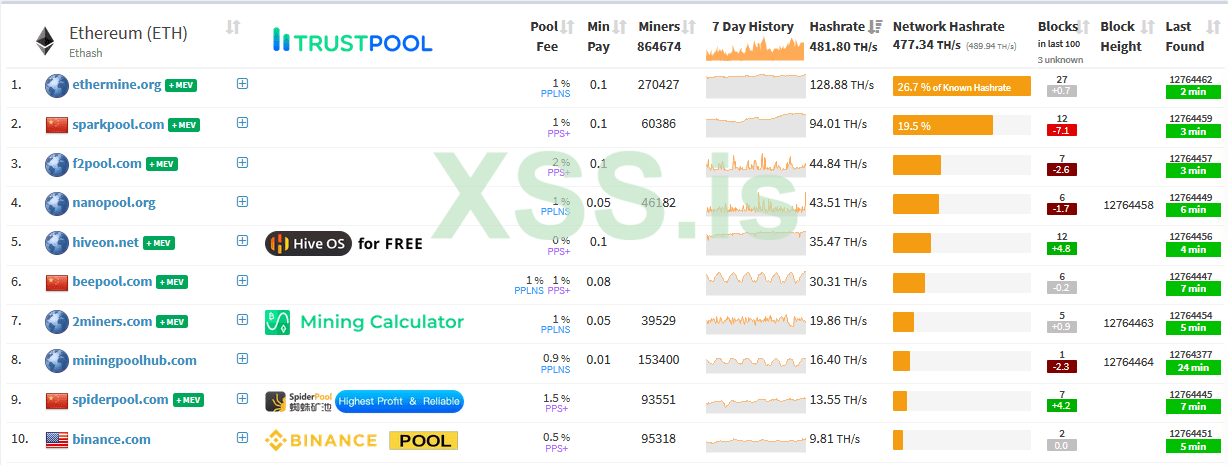
Task: Click the +MEV badge next to spiderpool.com
Action: (x=189, y=400)
